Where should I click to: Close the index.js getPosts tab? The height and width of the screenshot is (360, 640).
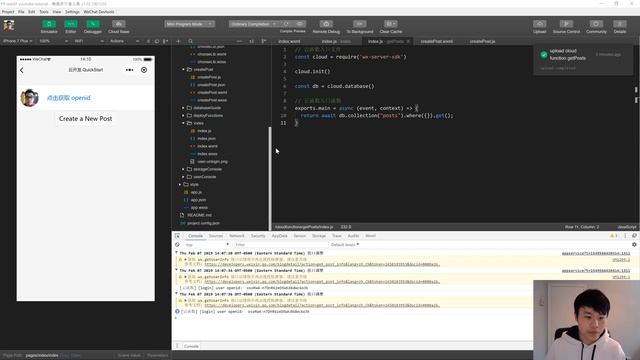[x=408, y=41]
